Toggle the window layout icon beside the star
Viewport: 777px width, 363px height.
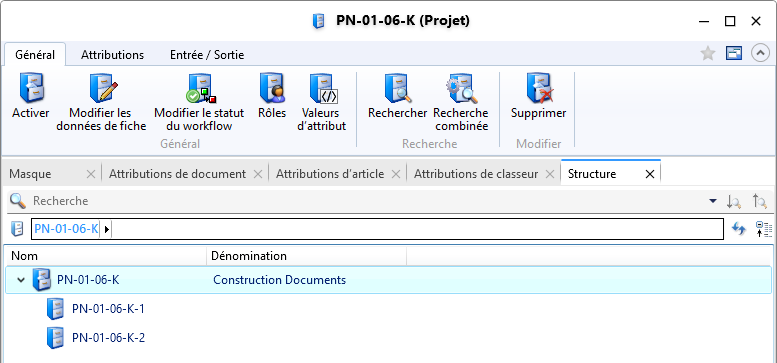(x=734, y=53)
